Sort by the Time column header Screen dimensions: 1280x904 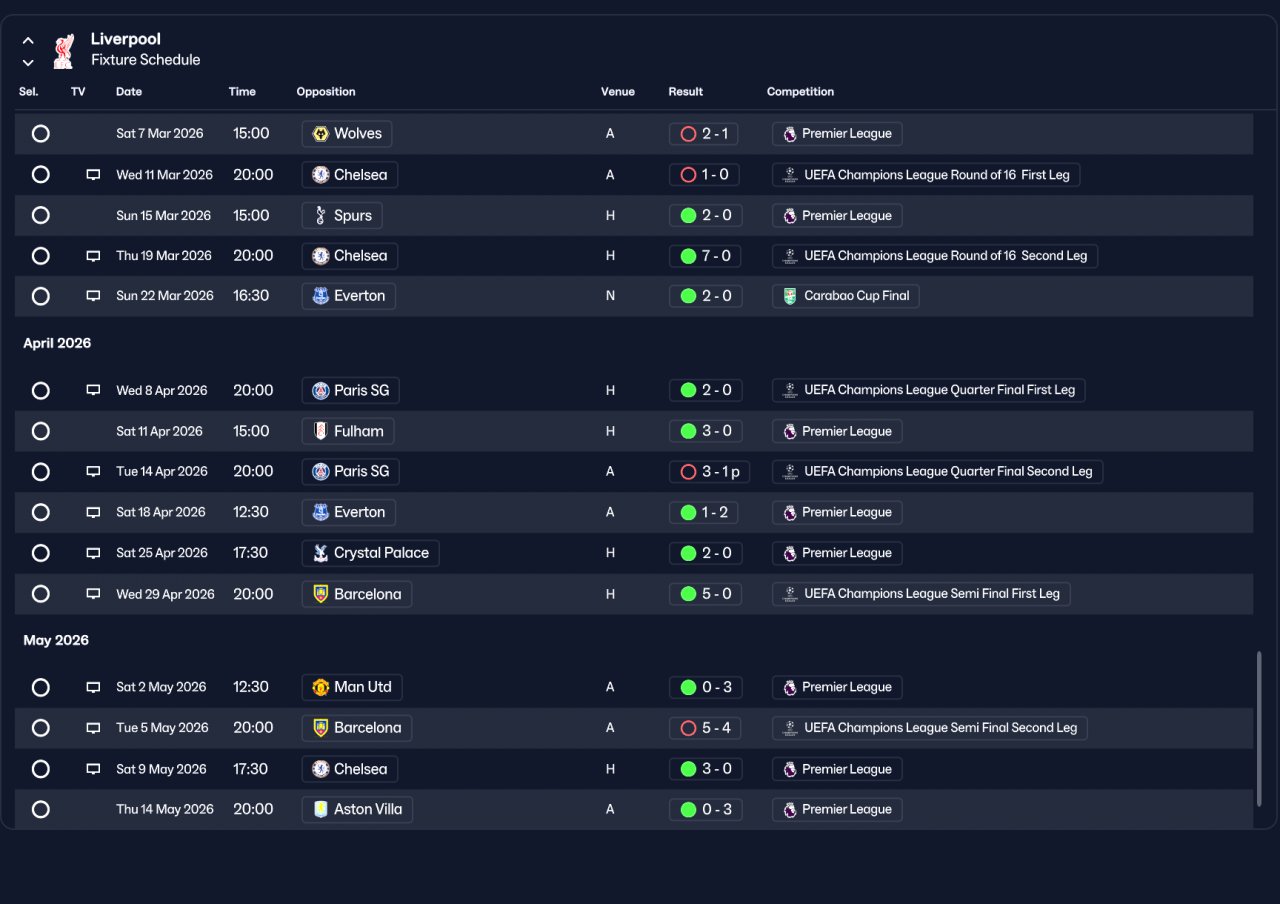pyautogui.click(x=242, y=92)
